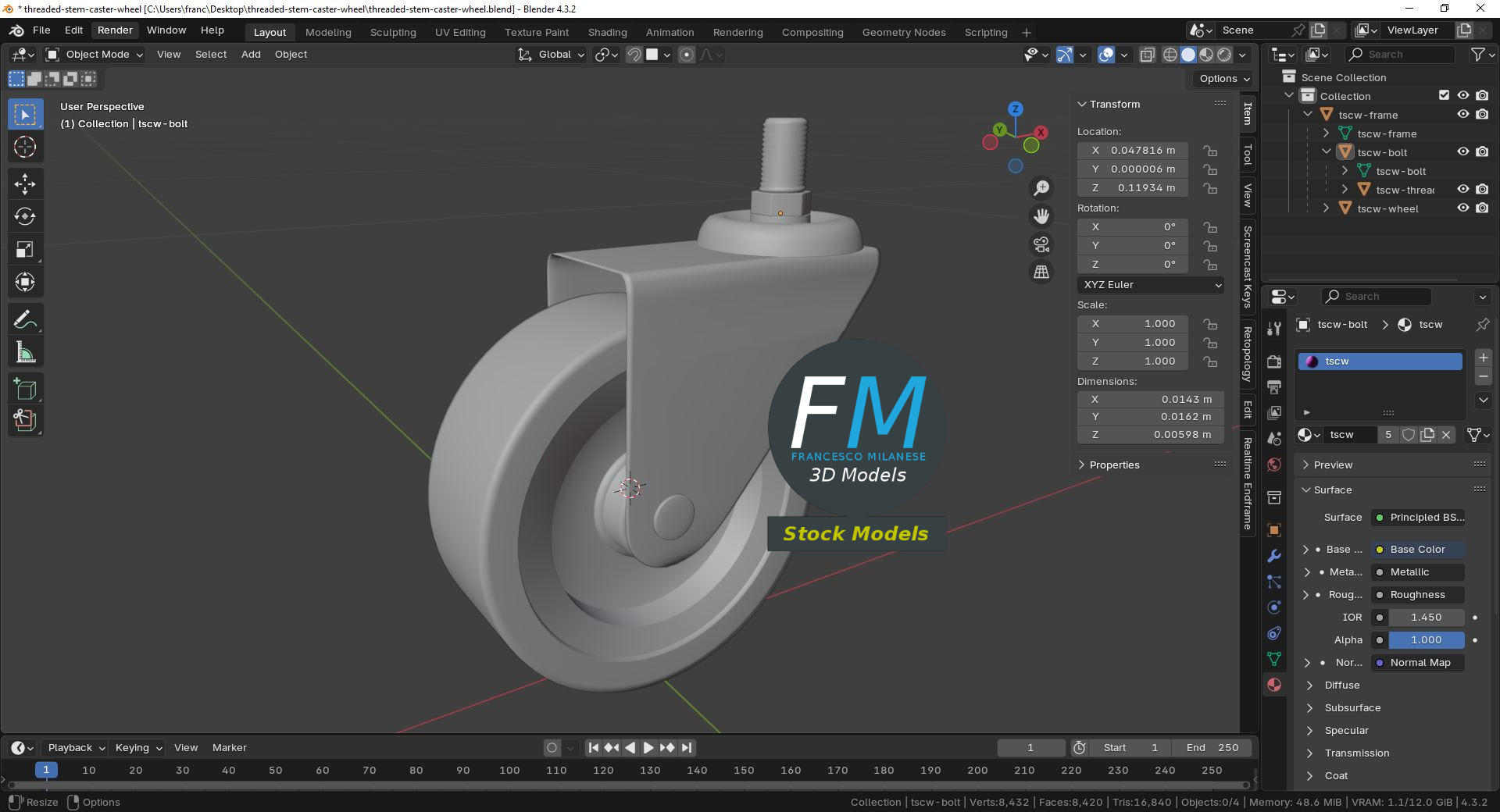Click the Principled BSDF surface button
Screen dimensions: 1500x812
(x=1419, y=518)
